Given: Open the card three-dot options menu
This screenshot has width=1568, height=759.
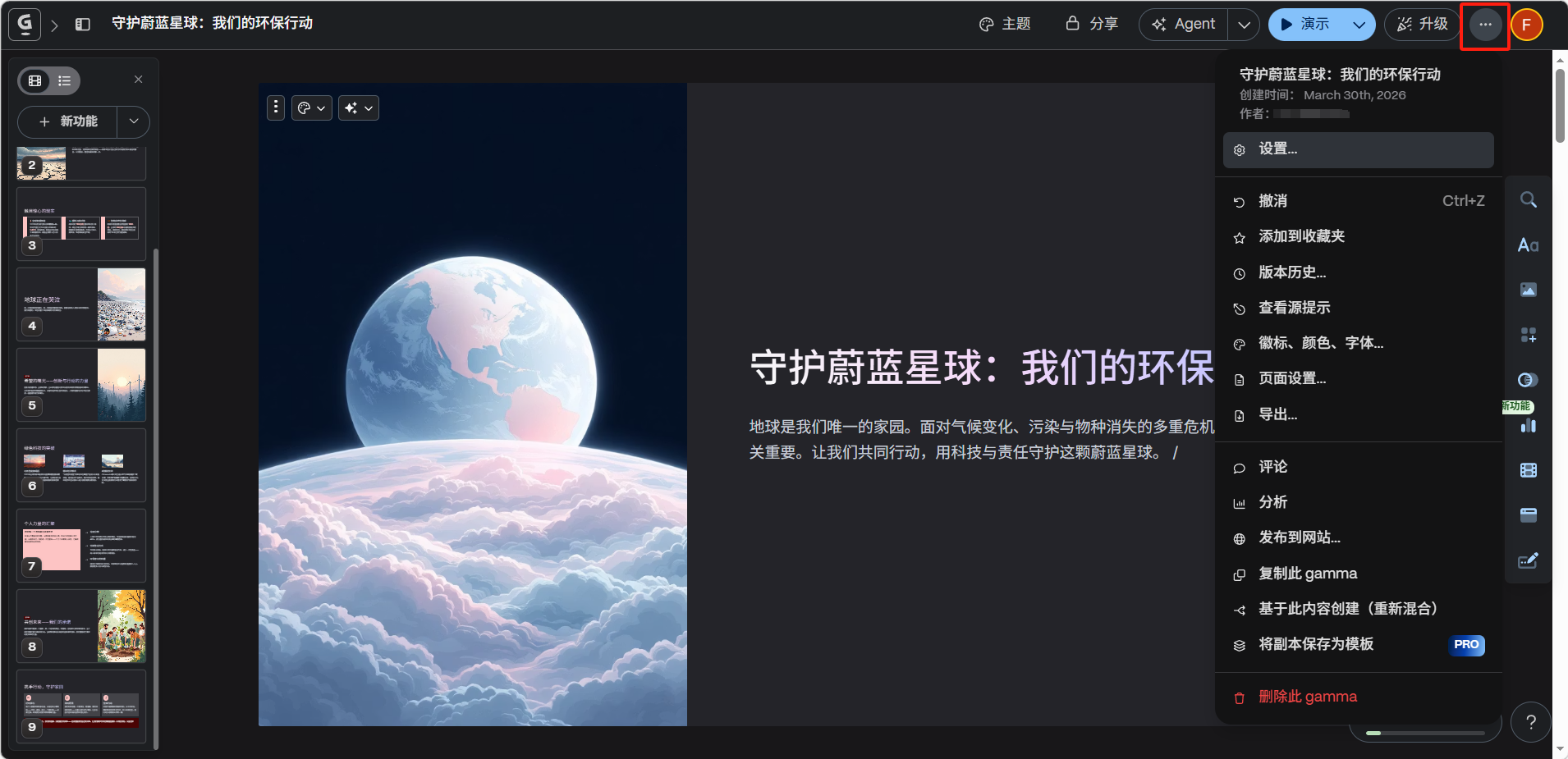Looking at the screenshot, I should tap(276, 107).
